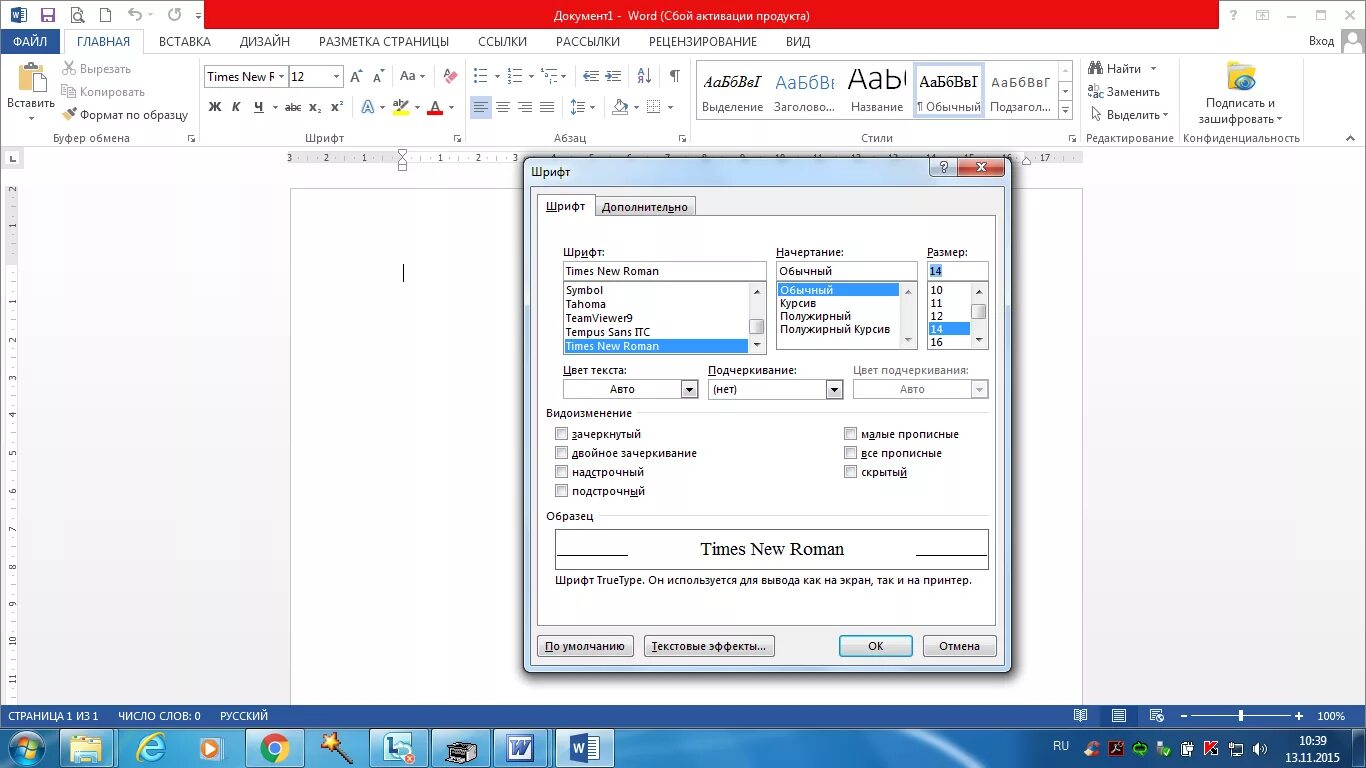Viewport: 1366px width, 768px height.
Task: Enable скрытый checkbox
Action: pos(851,472)
